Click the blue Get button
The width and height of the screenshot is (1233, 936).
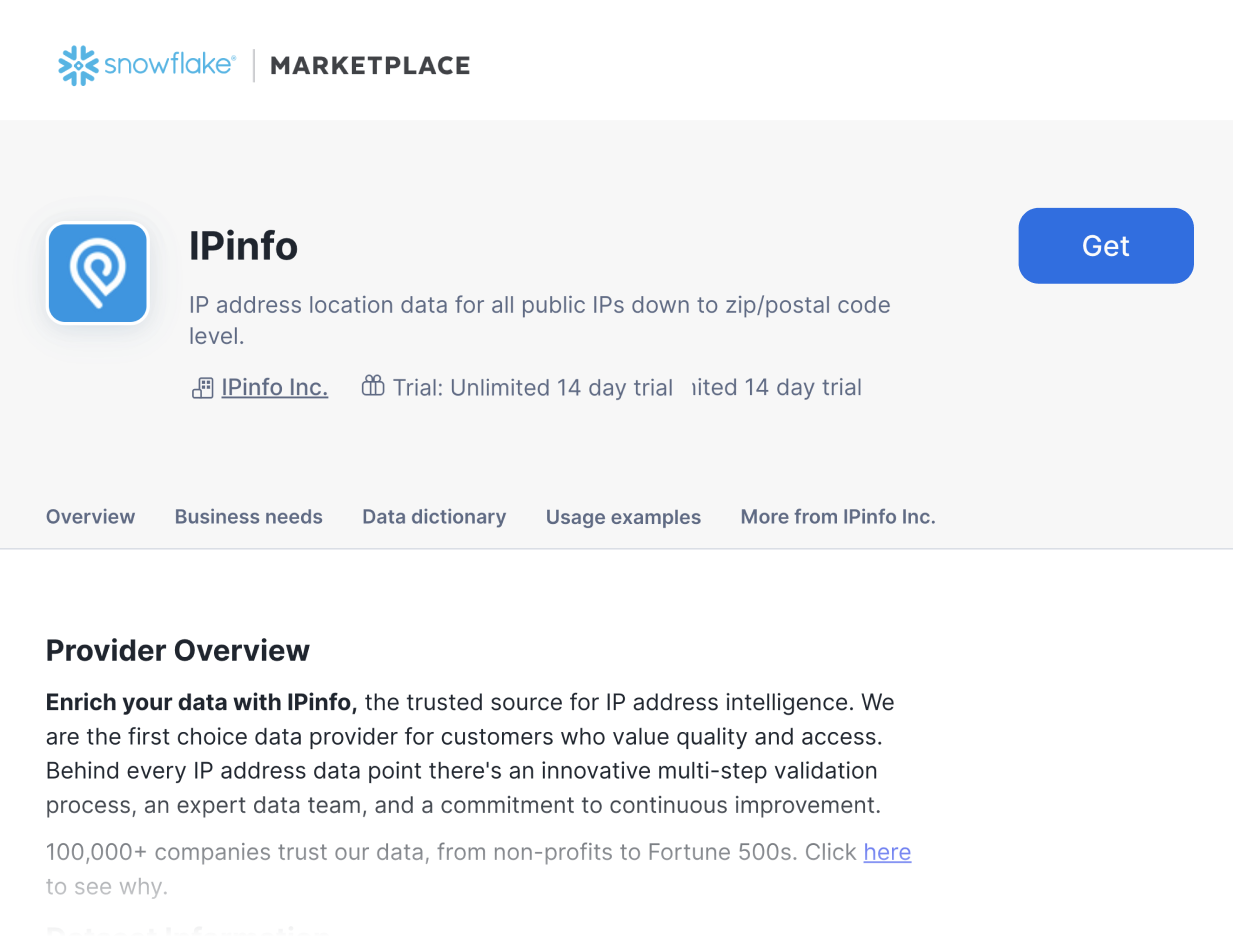[x=1105, y=245]
